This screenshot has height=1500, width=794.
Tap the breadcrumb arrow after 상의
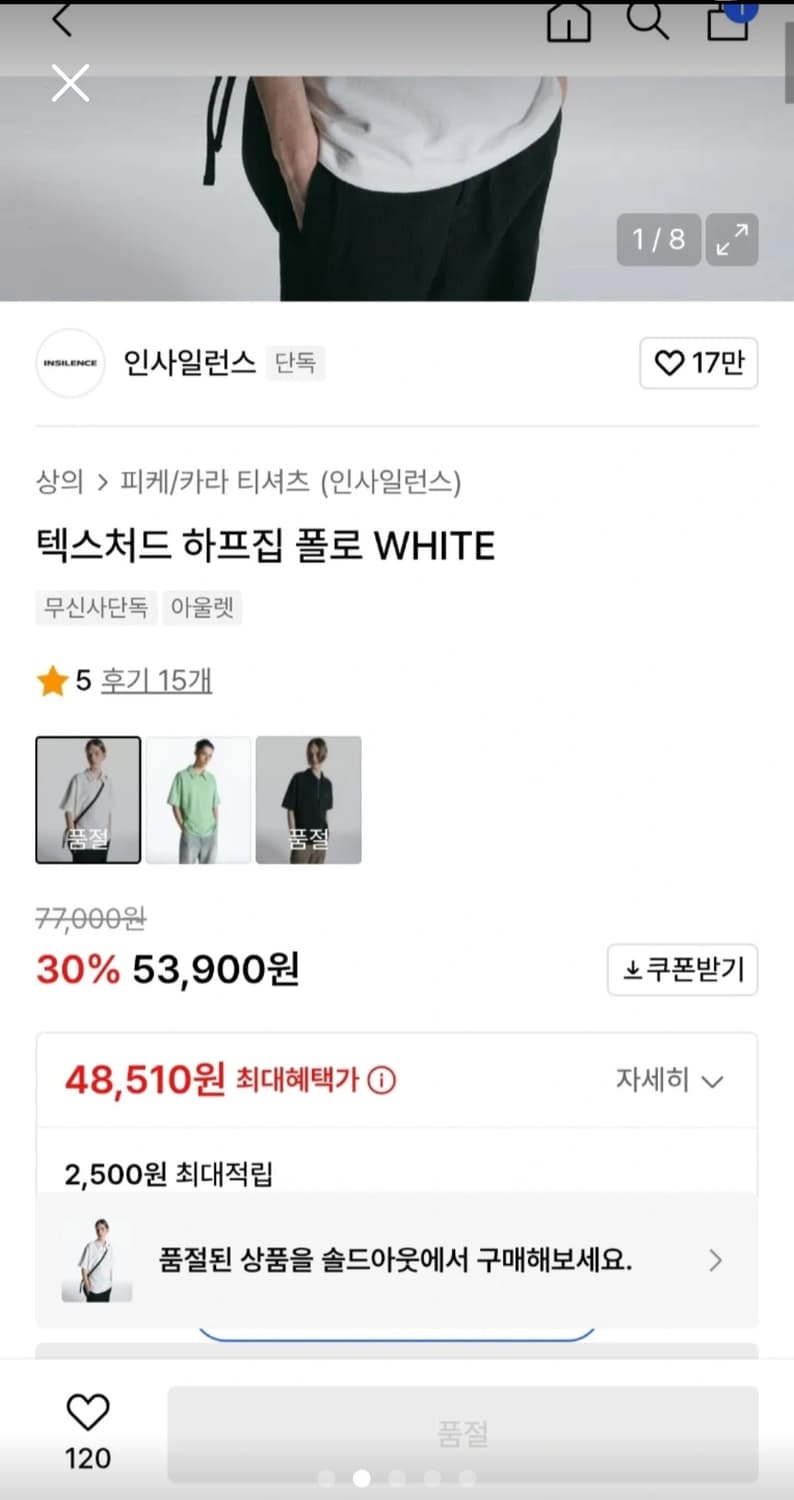tap(100, 482)
